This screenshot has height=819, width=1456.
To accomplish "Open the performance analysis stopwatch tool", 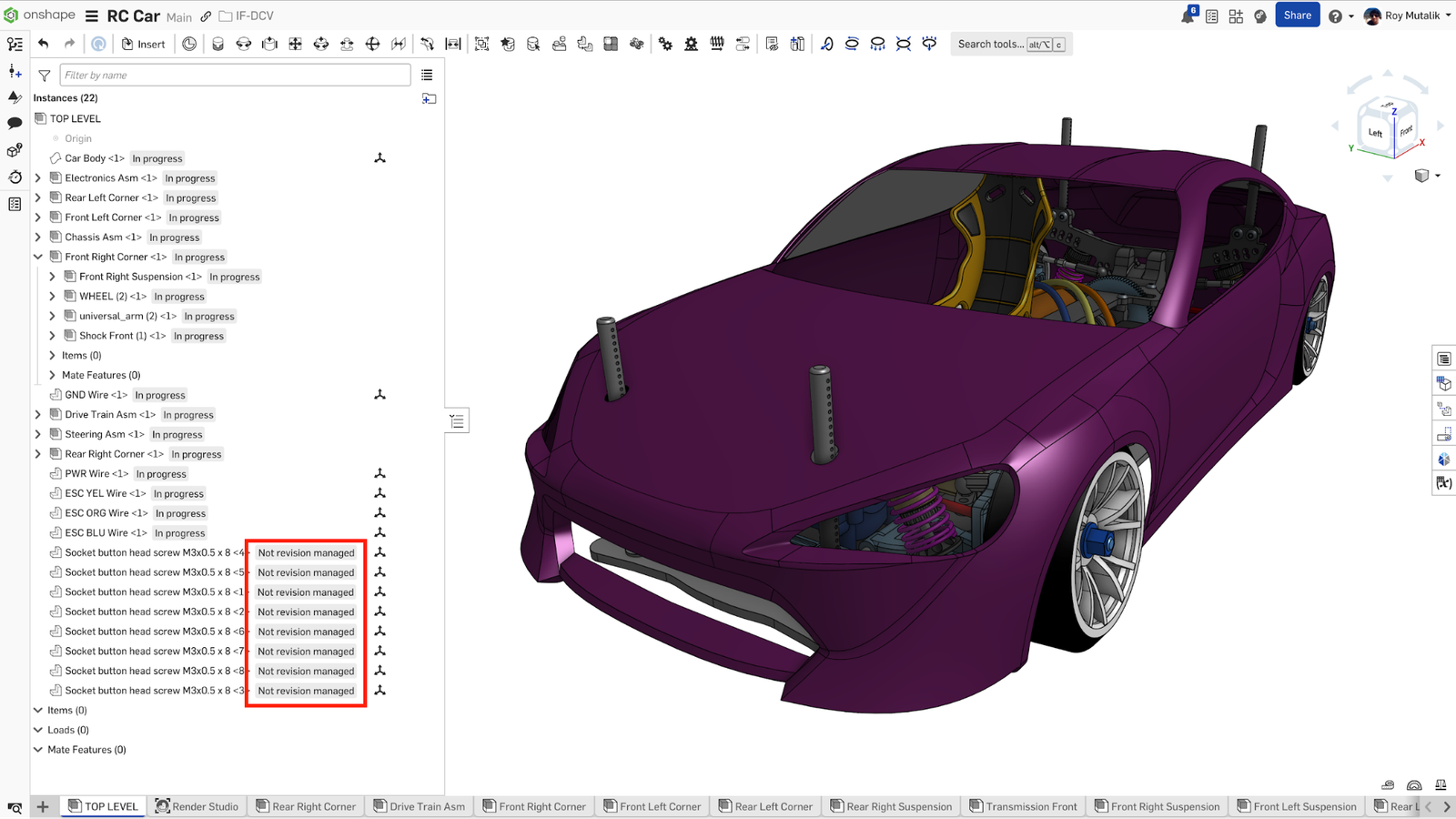I will tap(14, 177).
